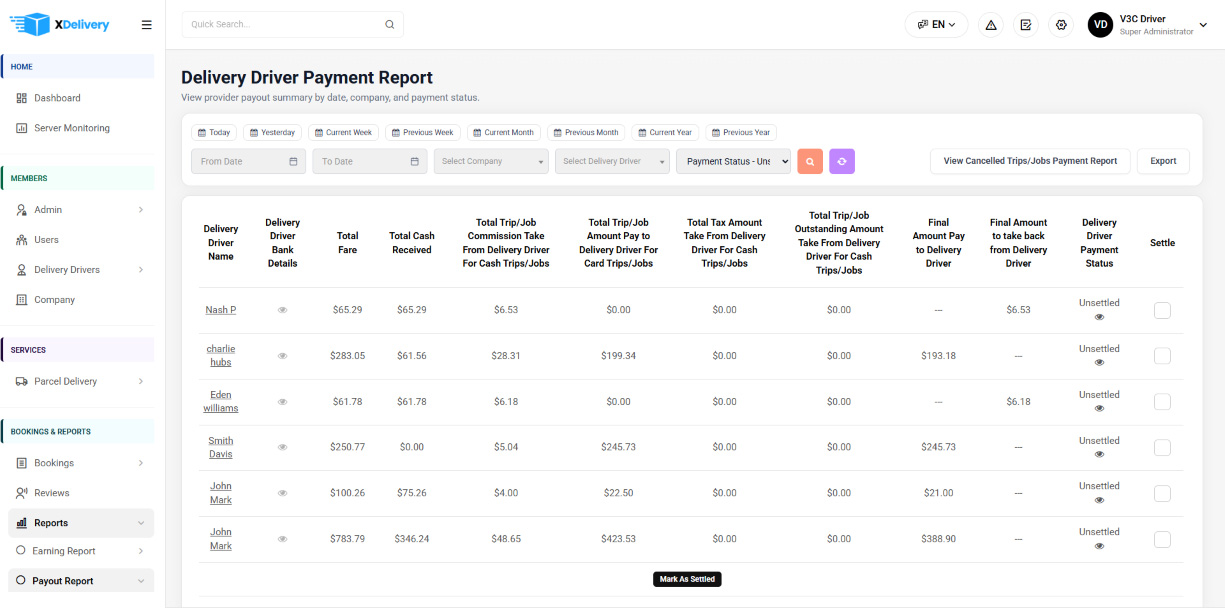Click calendar icon in To Date field
1225x608 pixels.
pyautogui.click(x=415, y=161)
